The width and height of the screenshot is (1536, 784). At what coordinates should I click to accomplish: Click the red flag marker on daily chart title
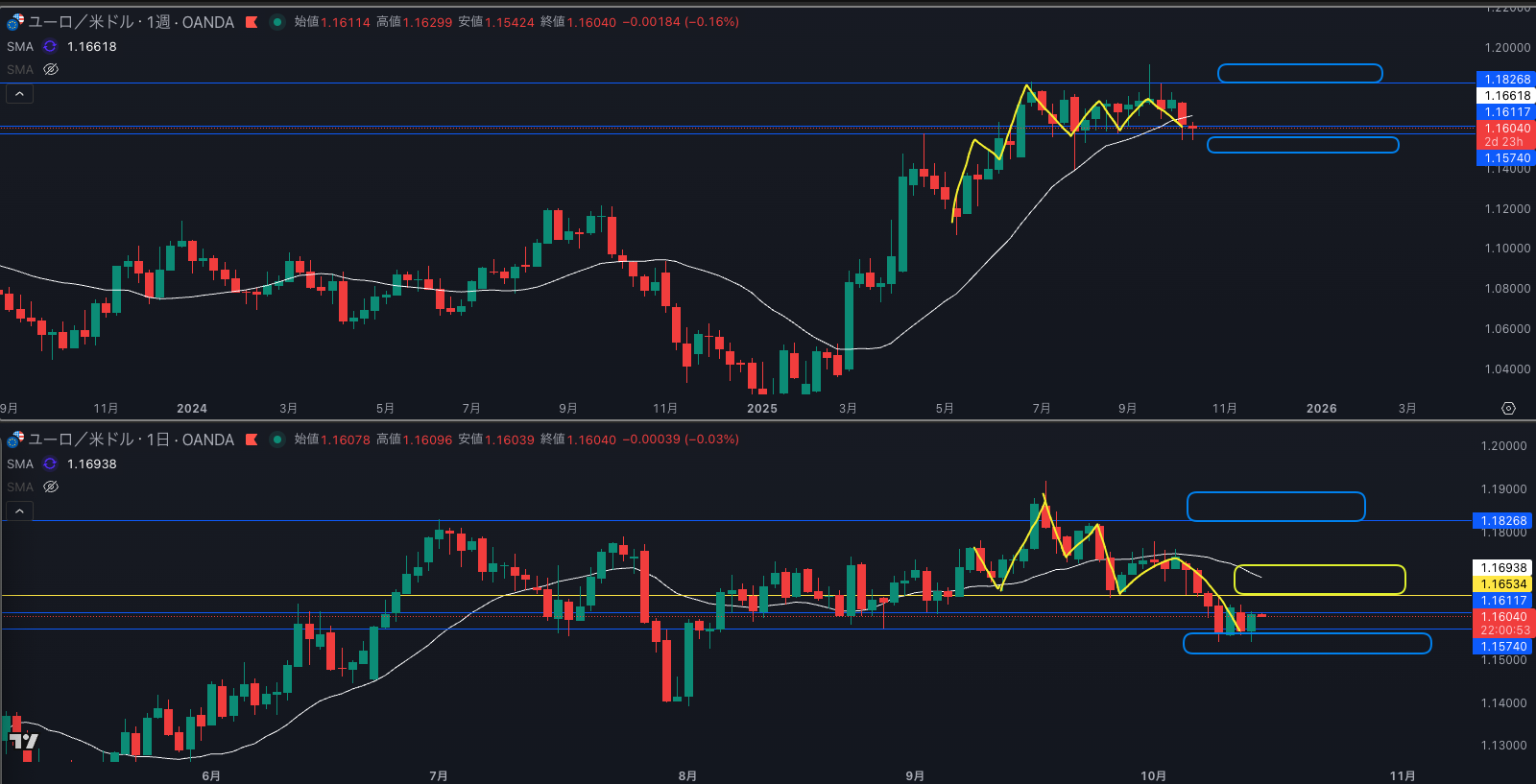252,440
